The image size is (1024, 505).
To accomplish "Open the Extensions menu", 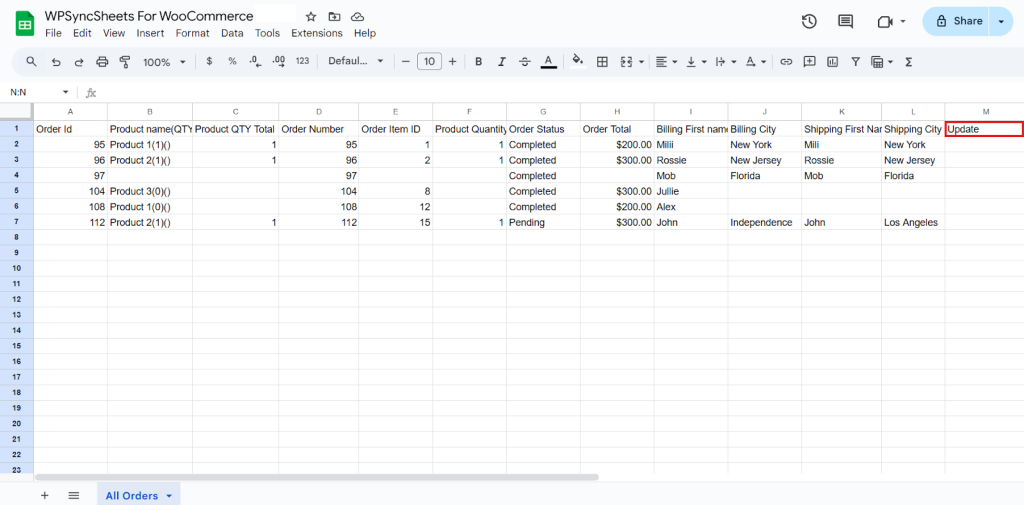I will coord(317,33).
